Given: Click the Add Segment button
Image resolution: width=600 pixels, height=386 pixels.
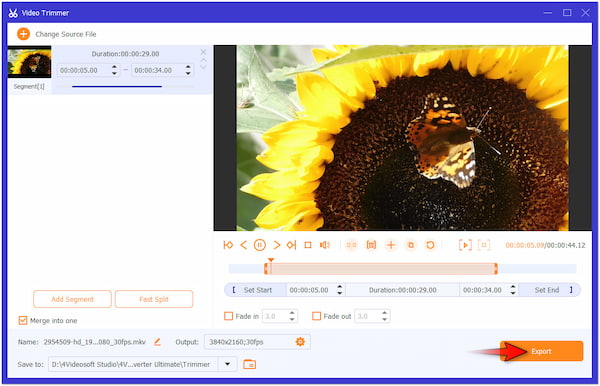Looking at the screenshot, I should 72,299.
